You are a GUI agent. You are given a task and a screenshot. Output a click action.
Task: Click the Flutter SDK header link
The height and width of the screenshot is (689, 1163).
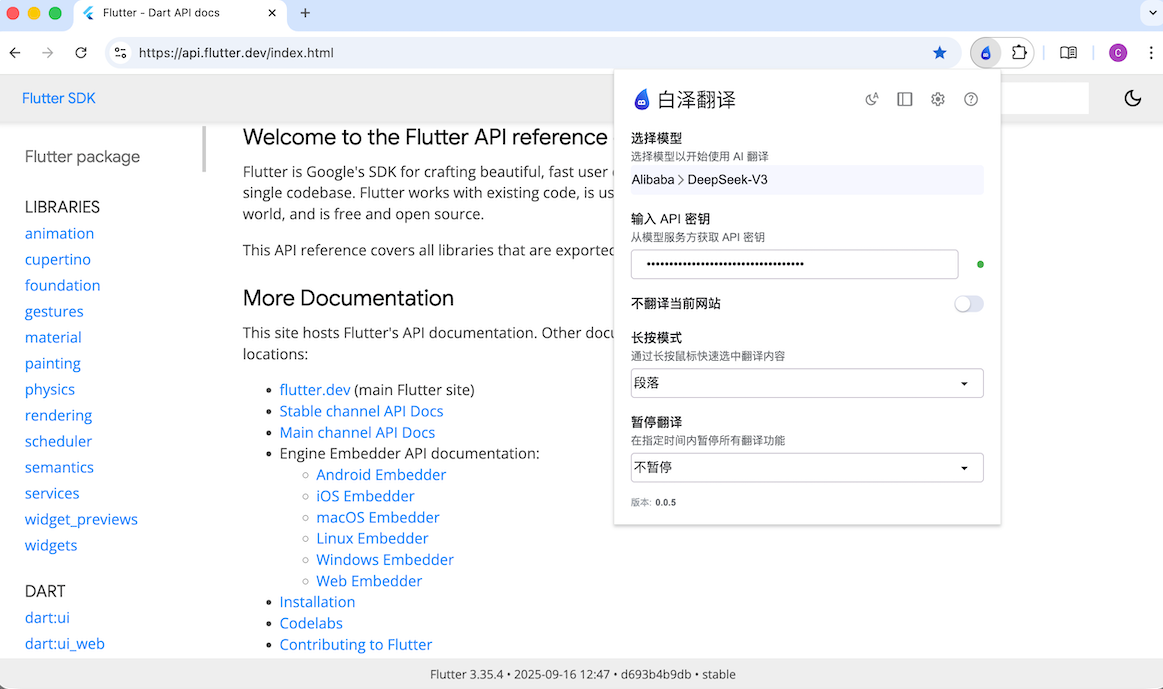[x=59, y=99]
